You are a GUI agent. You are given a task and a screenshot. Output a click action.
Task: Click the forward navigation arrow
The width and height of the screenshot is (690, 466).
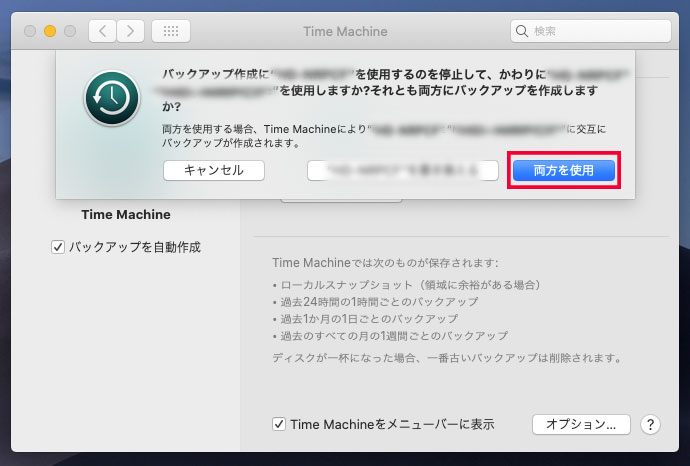tap(130, 31)
